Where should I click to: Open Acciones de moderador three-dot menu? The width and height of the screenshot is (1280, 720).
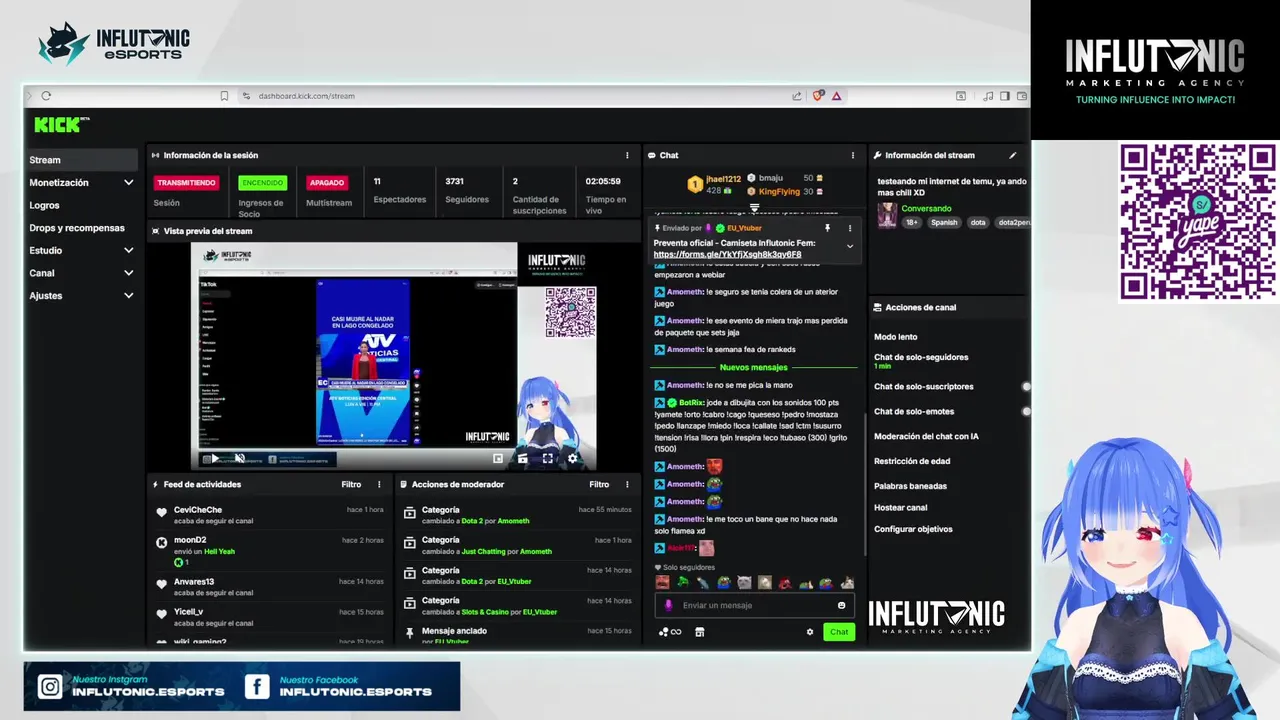point(627,484)
